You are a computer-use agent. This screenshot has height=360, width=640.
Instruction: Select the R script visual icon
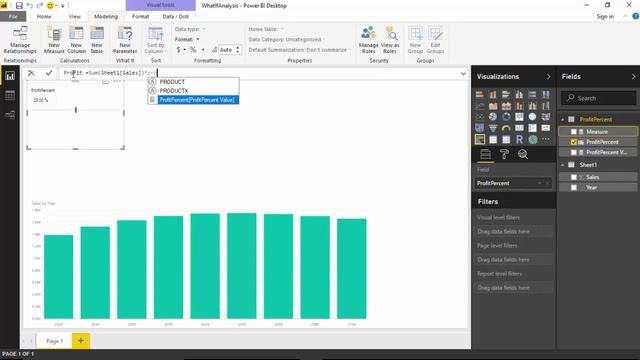[519, 140]
